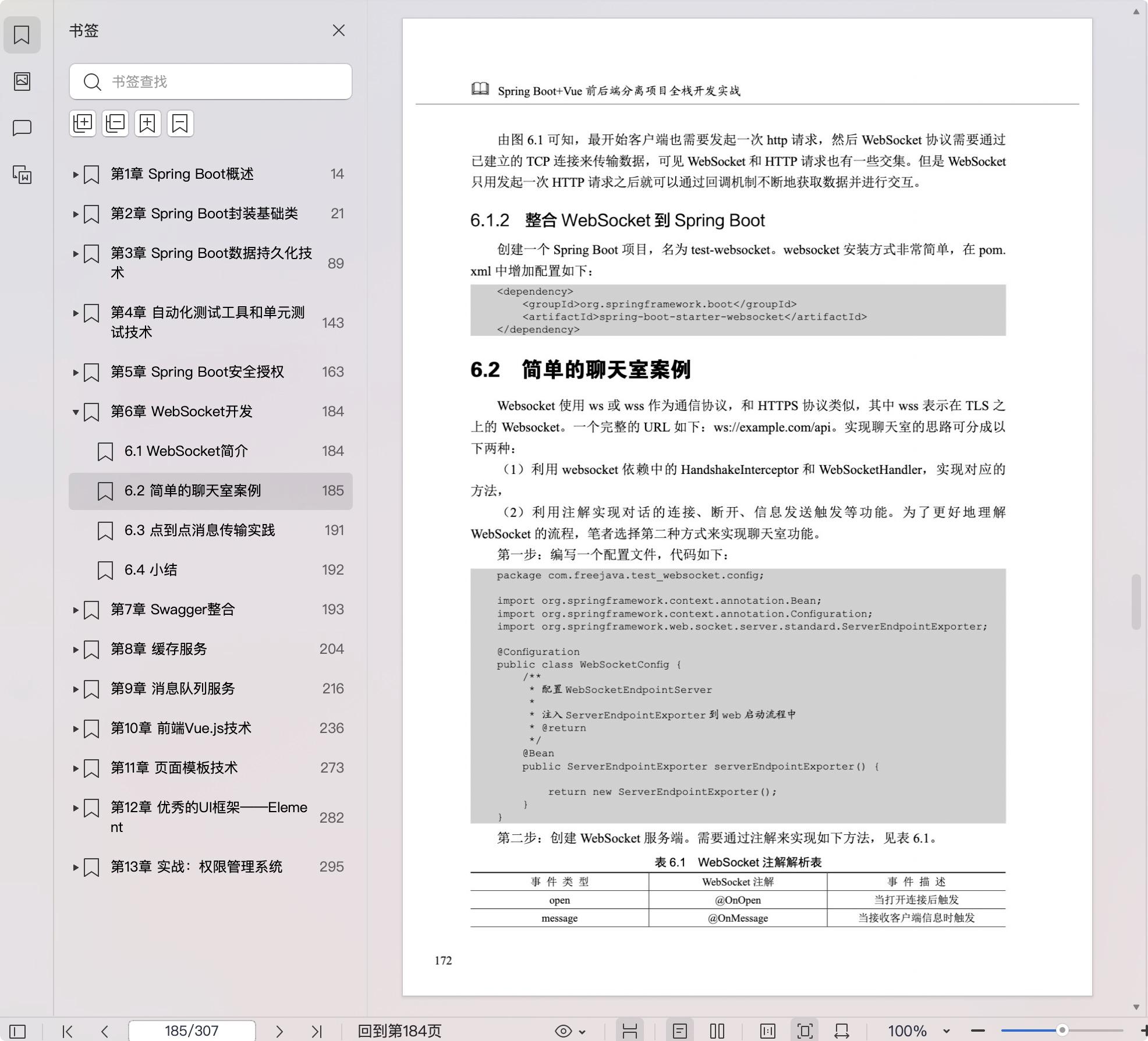Toggle continuous scrolling mode
This screenshot has height=1041, width=1148.
tap(629, 1031)
